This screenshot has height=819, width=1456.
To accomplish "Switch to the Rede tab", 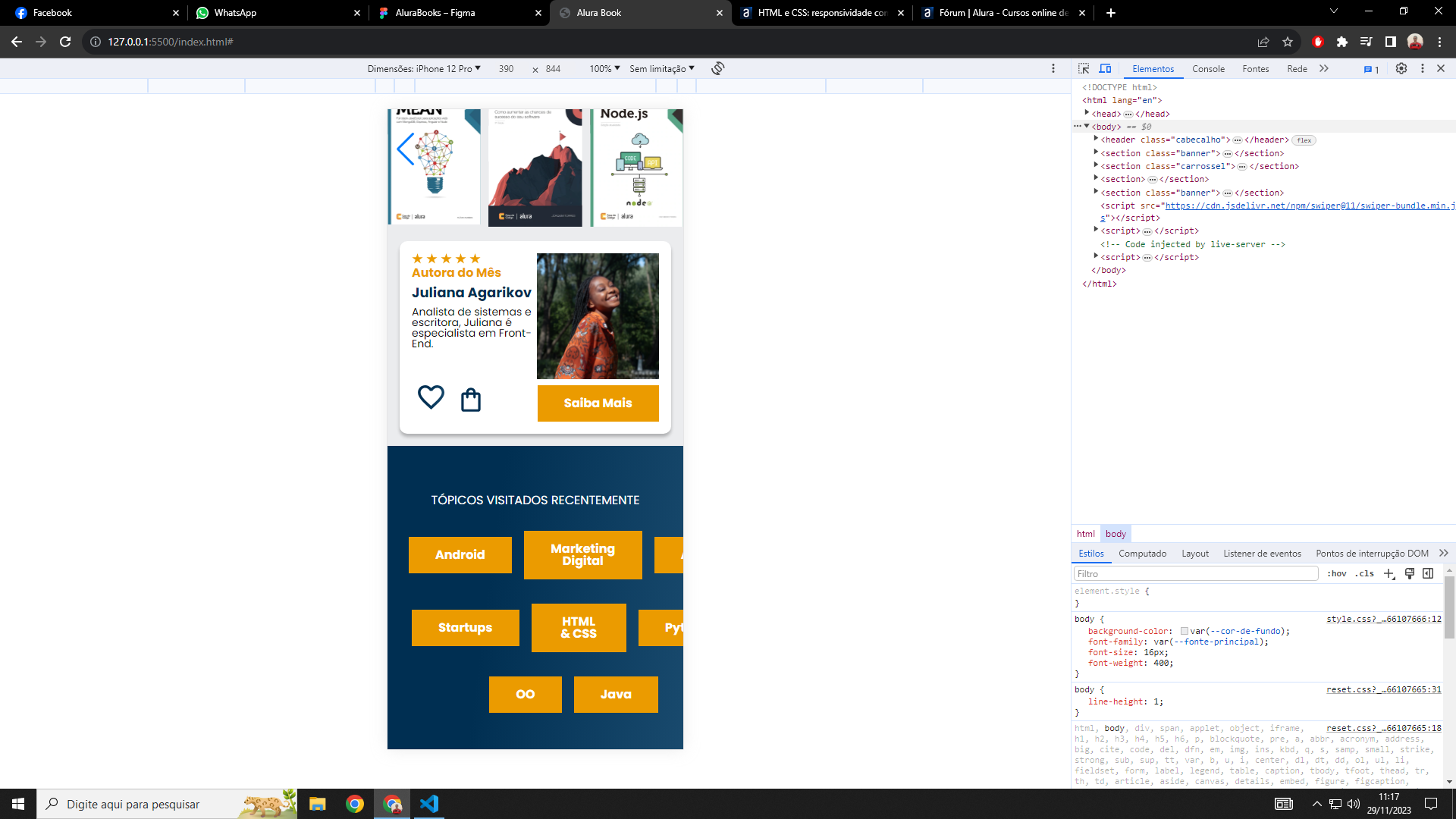I will click(1297, 69).
